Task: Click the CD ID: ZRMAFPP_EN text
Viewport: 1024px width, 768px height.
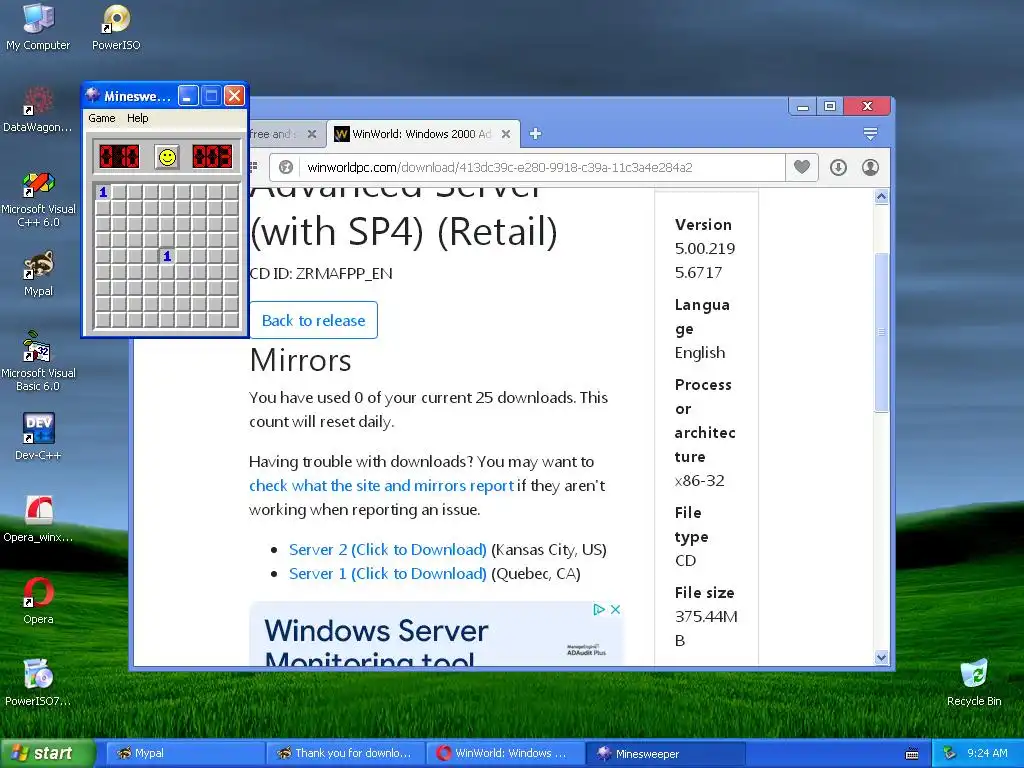Action: [x=321, y=273]
